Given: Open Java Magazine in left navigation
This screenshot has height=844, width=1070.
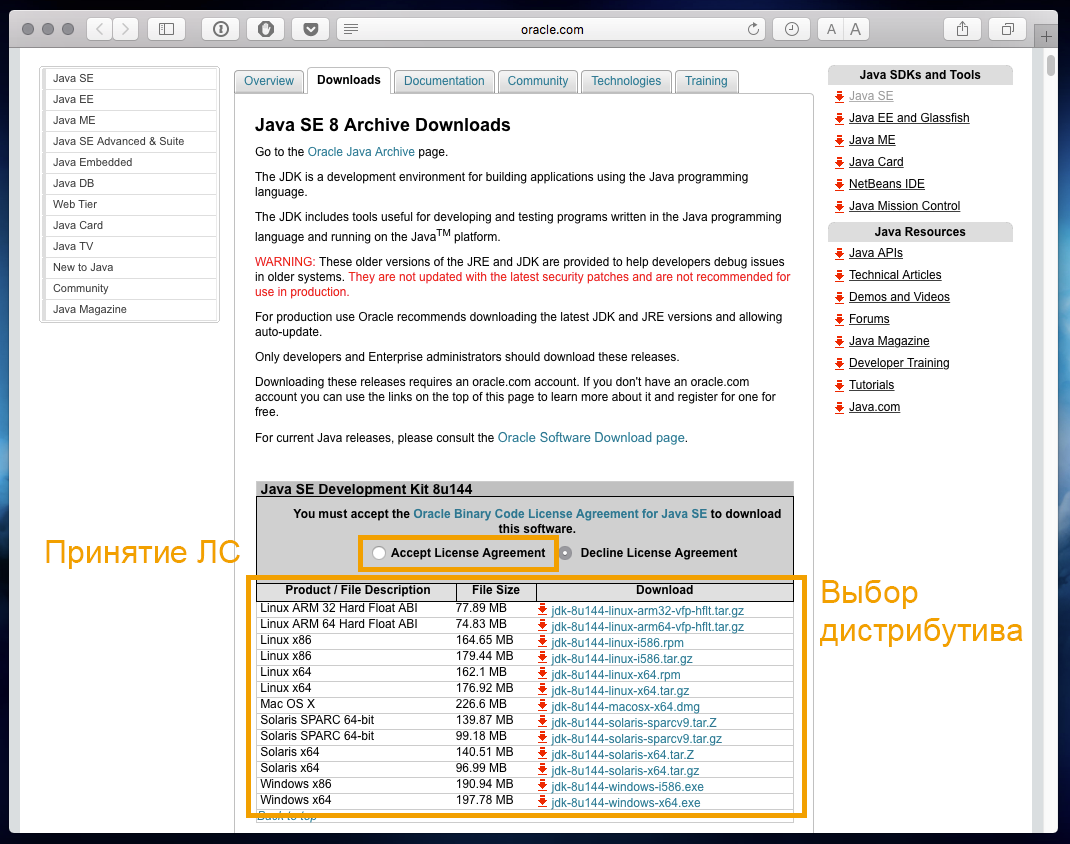Looking at the screenshot, I should pos(130,310).
